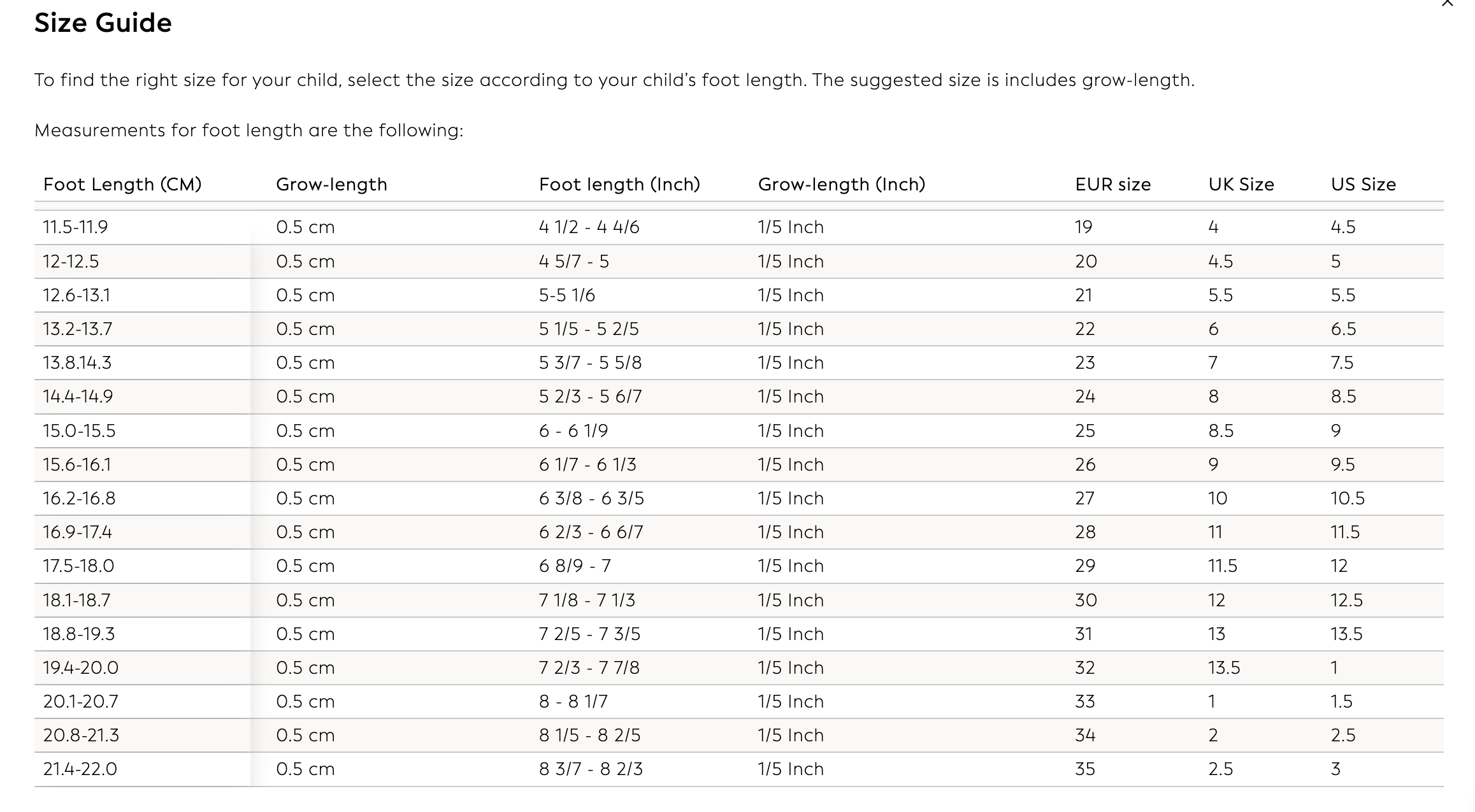1475x812 pixels.
Task: Select EUR size 28 in the table
Action: [x=1086, y=532]
